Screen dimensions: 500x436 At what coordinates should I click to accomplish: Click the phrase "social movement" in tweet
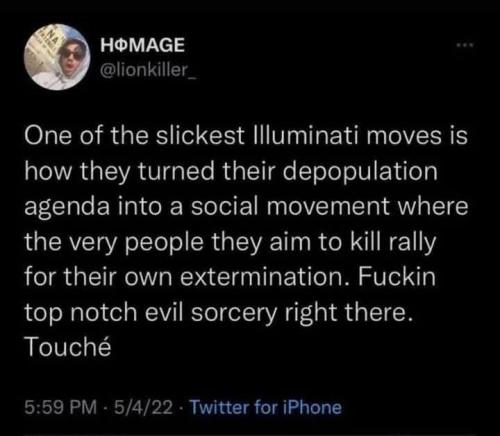coord(290,206)
